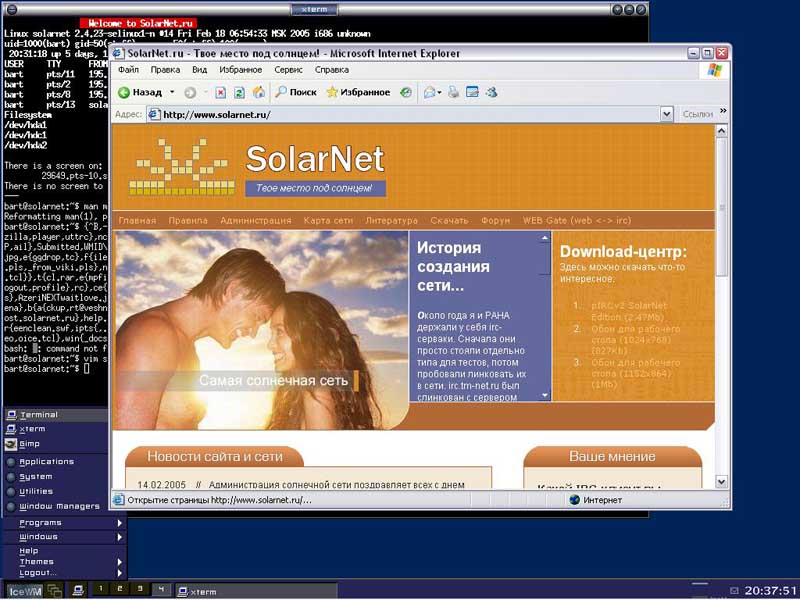Screen dimensions: 800x600
Task: Open the Справка menu
Action: point(332,70)
